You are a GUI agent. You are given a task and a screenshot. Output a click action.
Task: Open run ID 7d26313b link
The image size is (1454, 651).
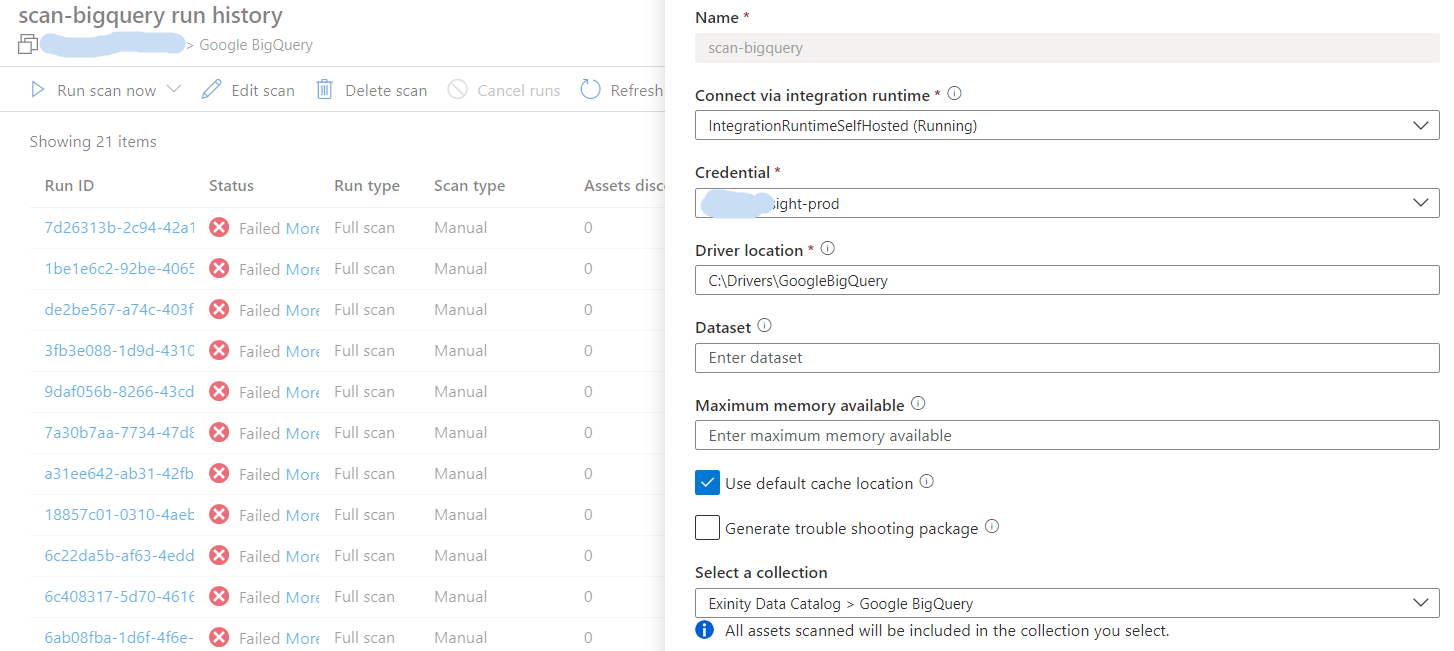[119, 228]
